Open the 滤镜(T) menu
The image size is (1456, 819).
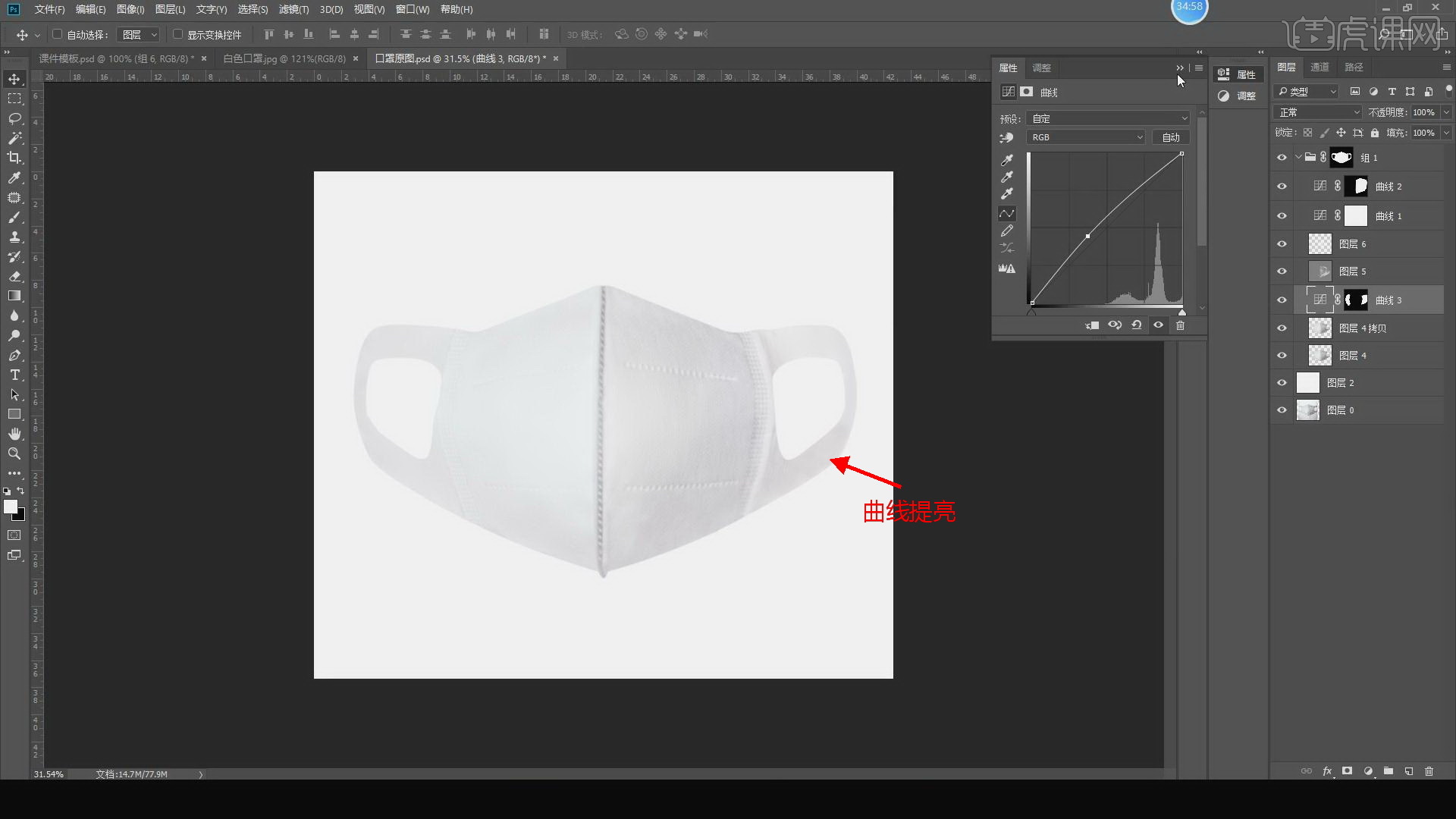click(293, 9)
